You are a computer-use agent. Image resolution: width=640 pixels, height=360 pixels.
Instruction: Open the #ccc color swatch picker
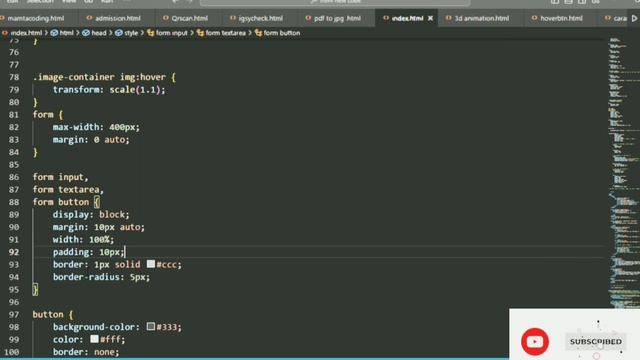pyautogui.click(x=151, y=264)
